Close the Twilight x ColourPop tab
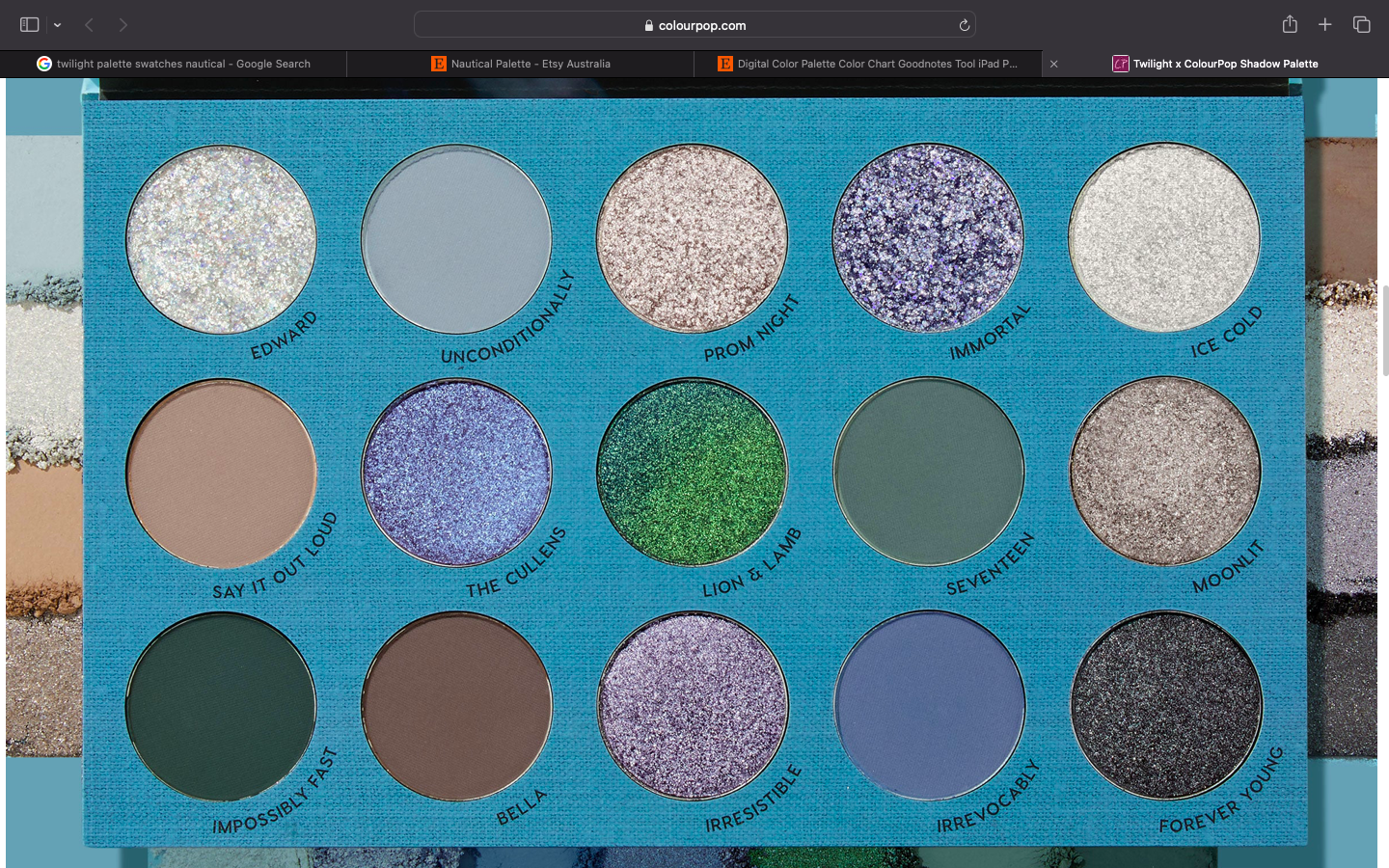The image size is (1389, 868). click(1053, 64)
